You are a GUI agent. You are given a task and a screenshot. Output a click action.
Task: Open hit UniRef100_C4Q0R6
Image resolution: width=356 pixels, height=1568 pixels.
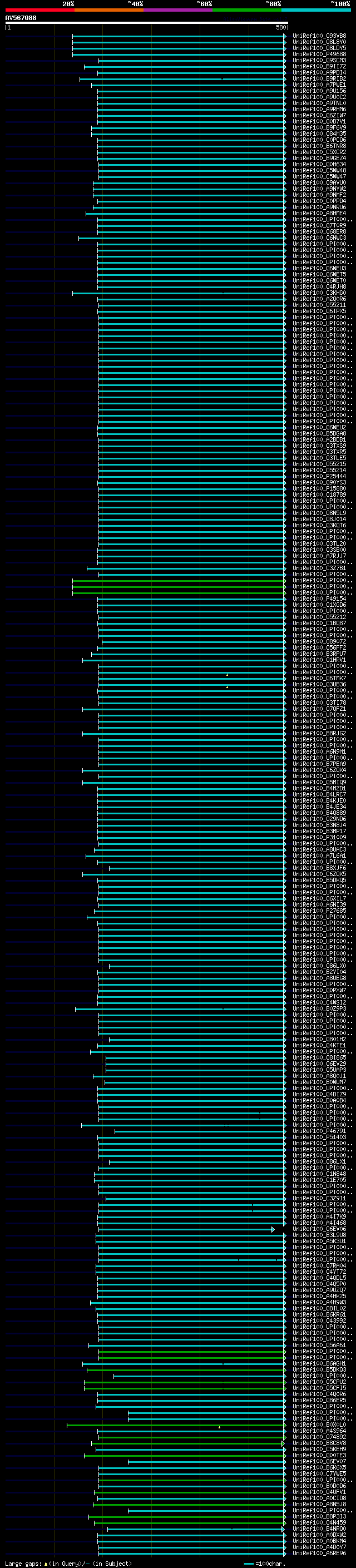tap(319, 1394)
